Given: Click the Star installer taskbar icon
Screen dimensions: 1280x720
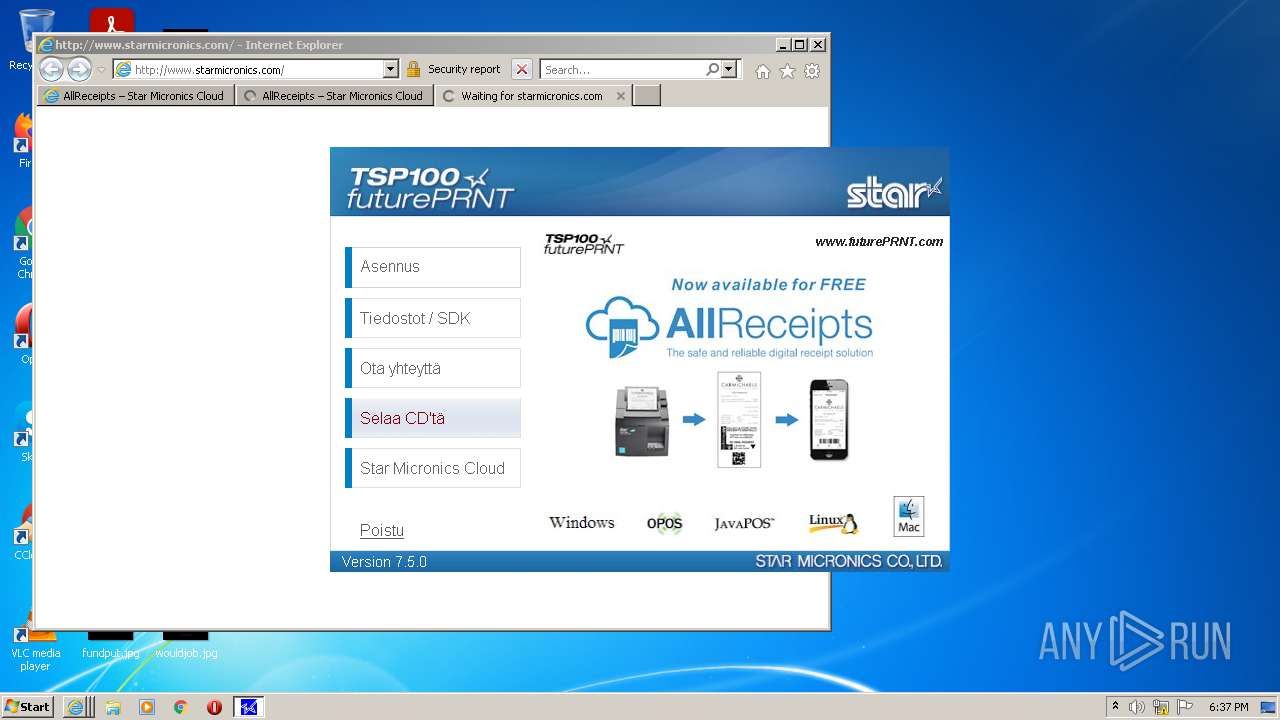Looking at the screenshot, I should tap(249, 707).
